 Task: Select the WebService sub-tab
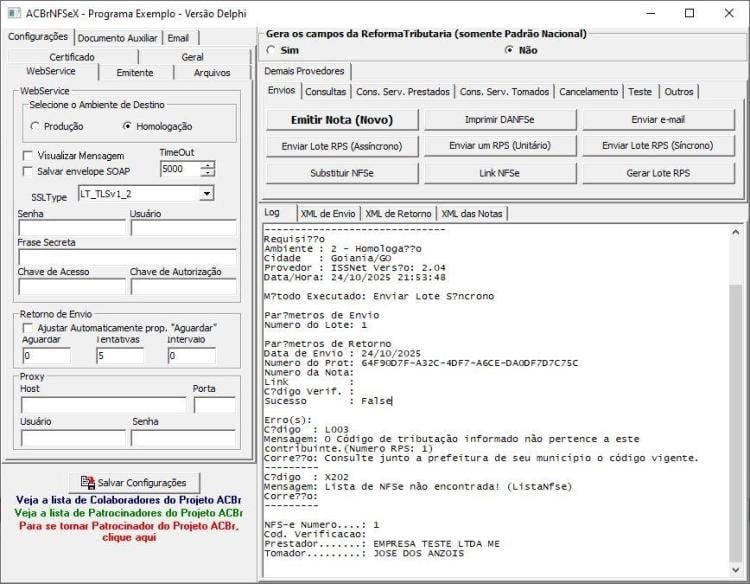click(51, 71)
